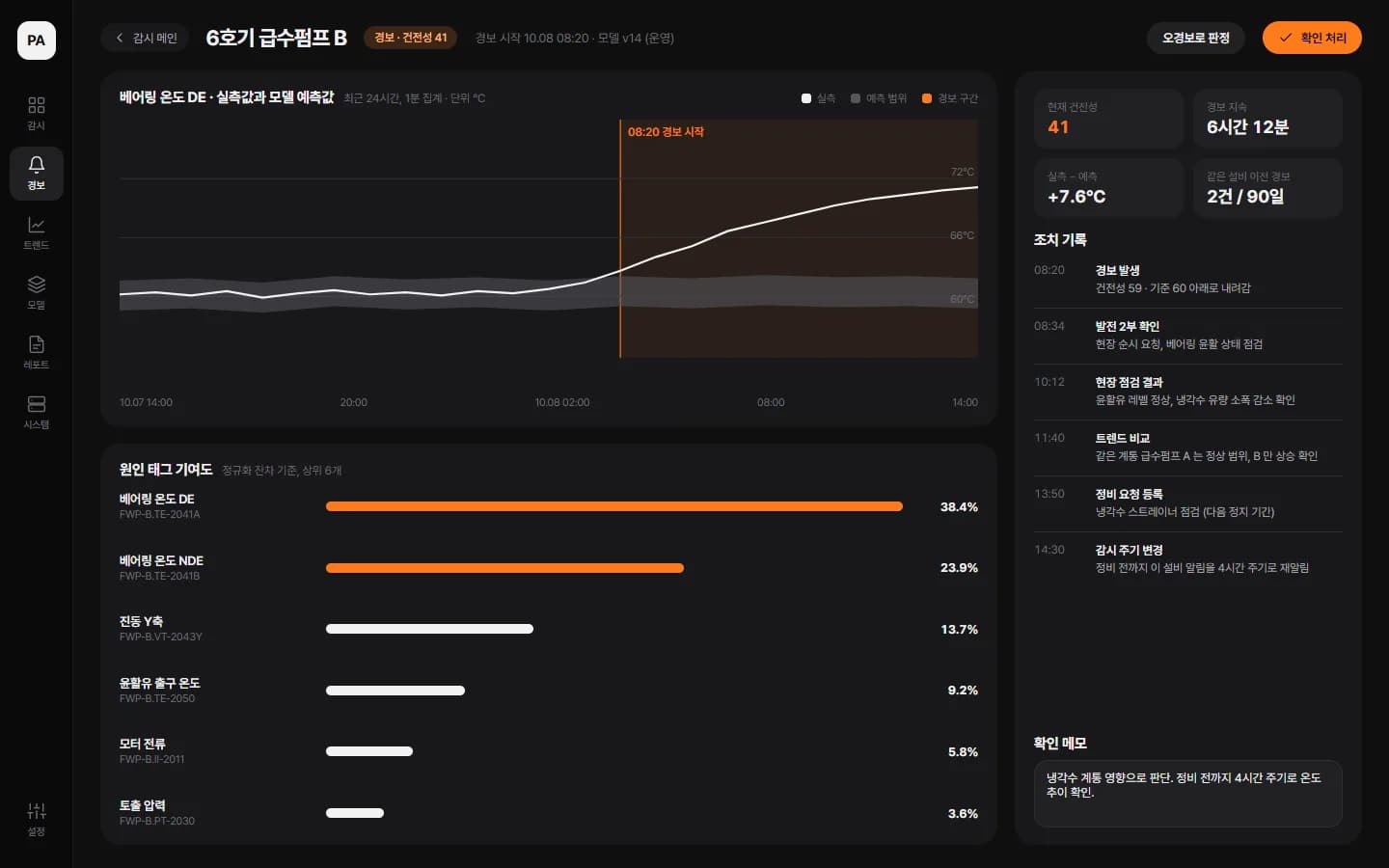Click the 윤활유 출구 온도 tag label
This screenshot has height=868, width=1389.
pos(159,683)
